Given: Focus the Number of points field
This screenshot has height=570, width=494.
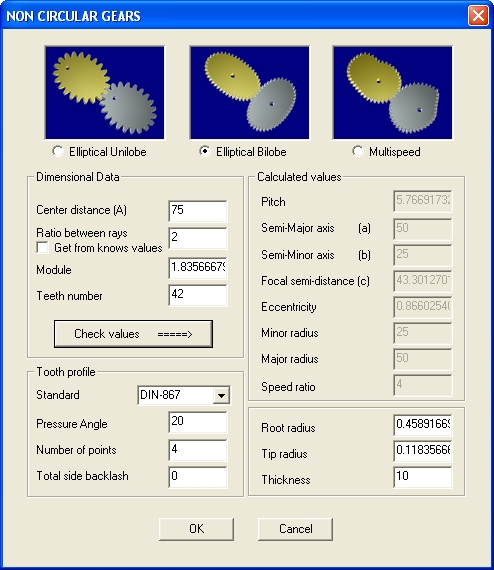Looking at the screenshot, I should [198, 450].
